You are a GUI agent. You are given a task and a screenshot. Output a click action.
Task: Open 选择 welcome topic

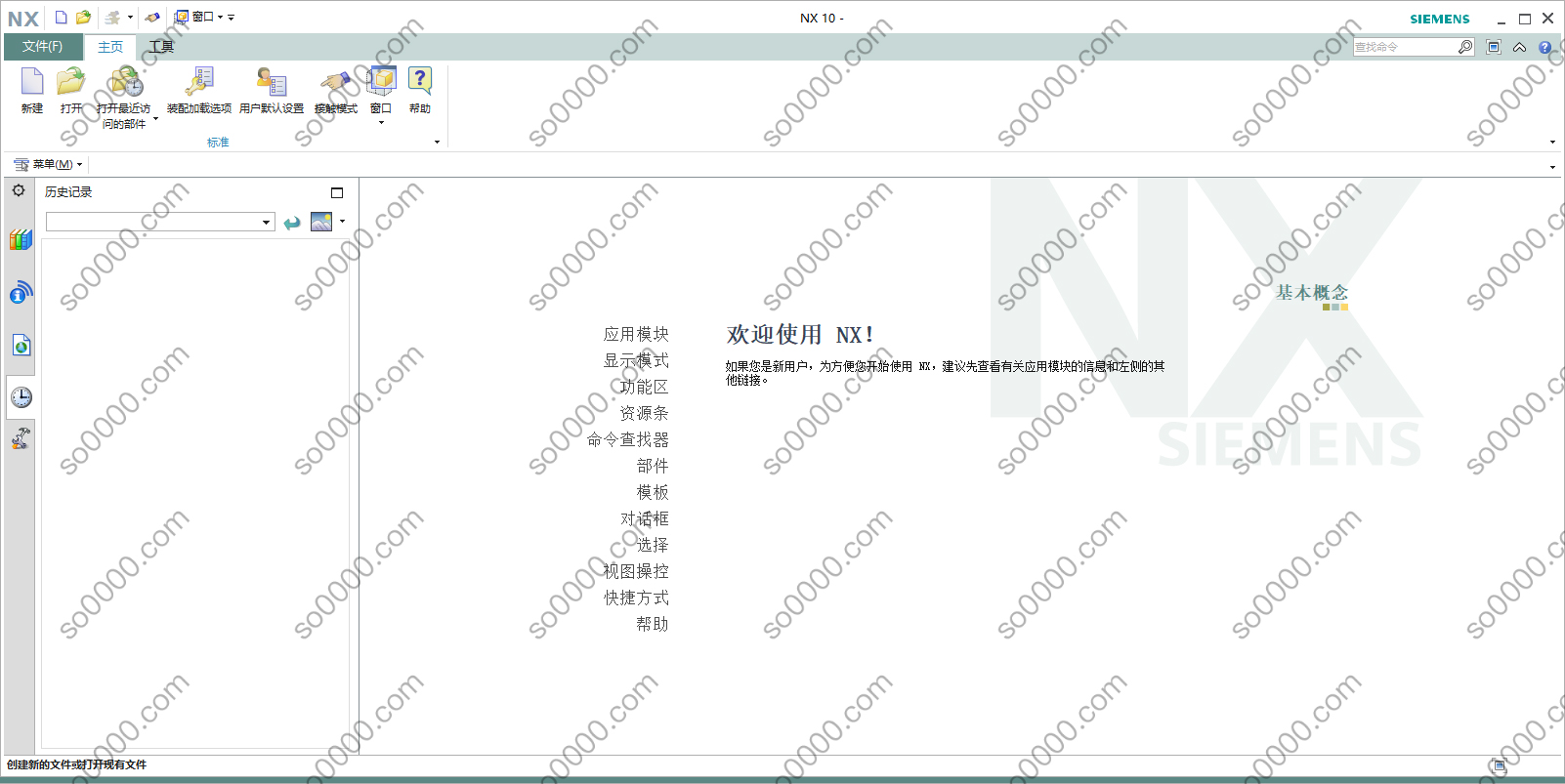coord(653,545)
